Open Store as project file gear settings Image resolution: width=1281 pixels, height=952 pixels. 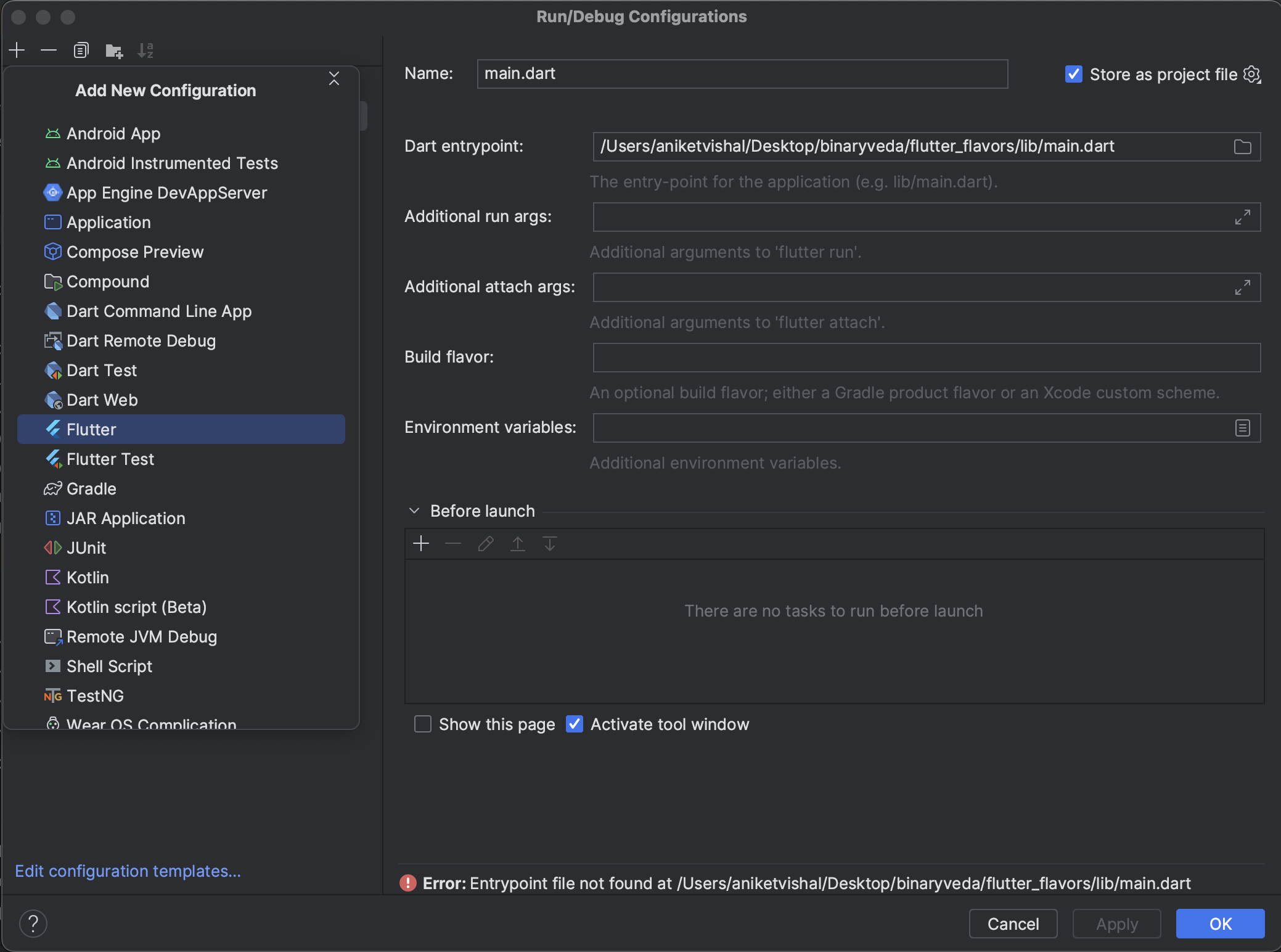click(x=1252, y=75)
